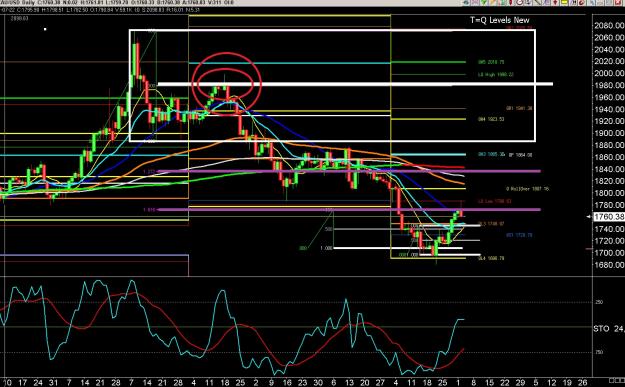Click the 1800.00 price axis label
The width and height of the screenshot is (625, 387).
(x=609, y=193)
